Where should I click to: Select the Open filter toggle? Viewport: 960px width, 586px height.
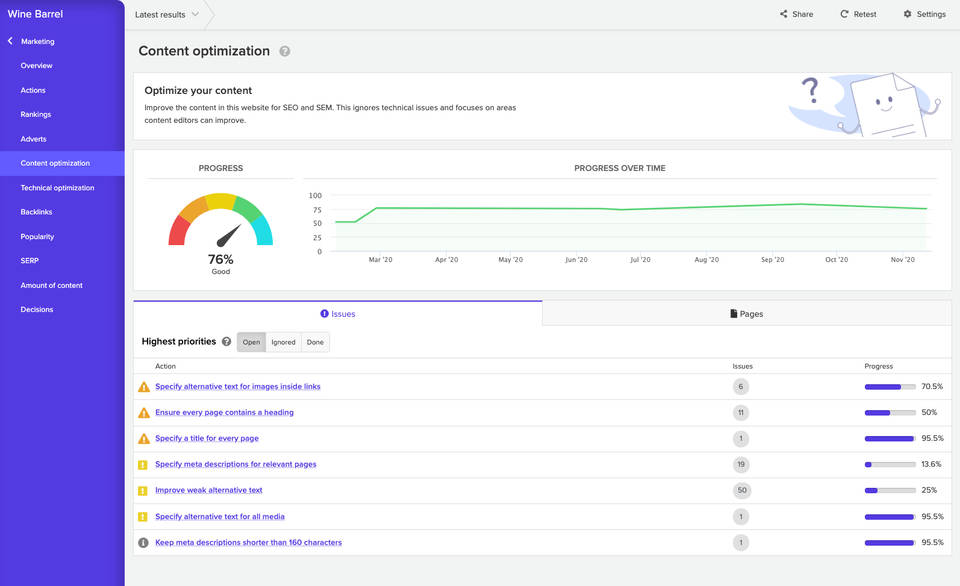point(251,342)
